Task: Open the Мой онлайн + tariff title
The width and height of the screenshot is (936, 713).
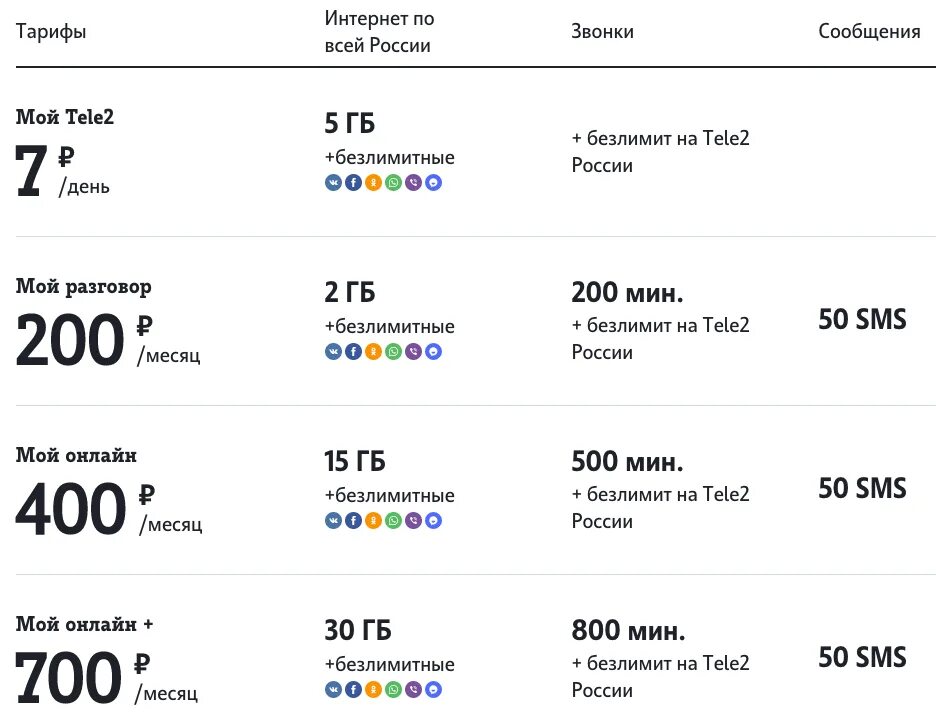Action: pos(85,625)
